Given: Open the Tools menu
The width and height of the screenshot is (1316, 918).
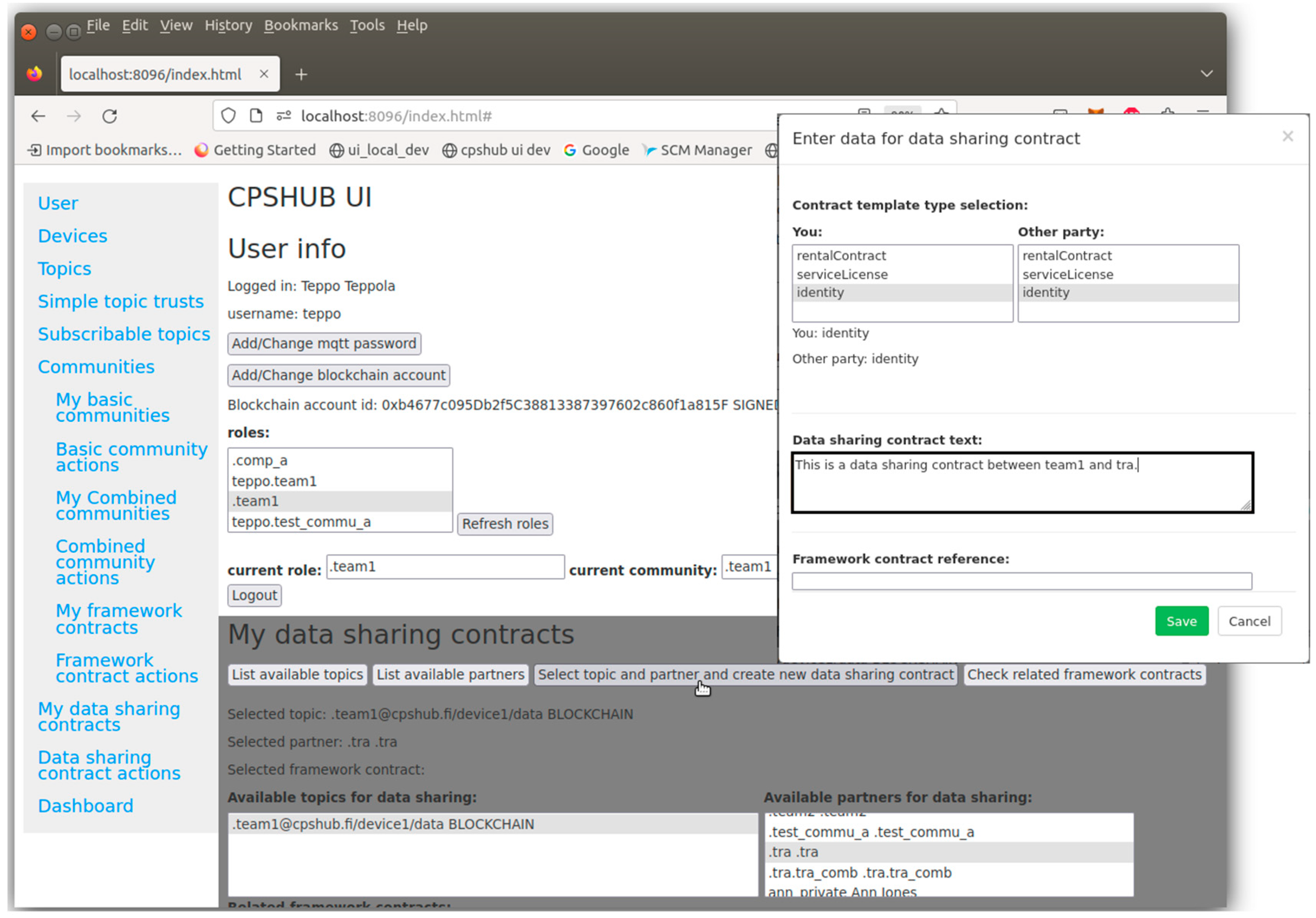Looking at the screenshot, I should coord(367,25).
